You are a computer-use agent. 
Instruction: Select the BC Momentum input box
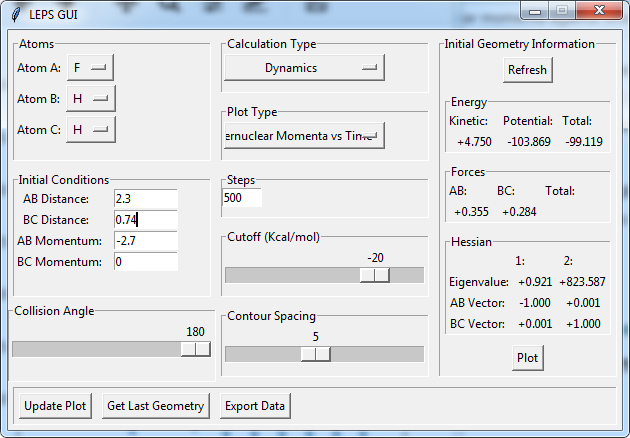click(146, 262)
